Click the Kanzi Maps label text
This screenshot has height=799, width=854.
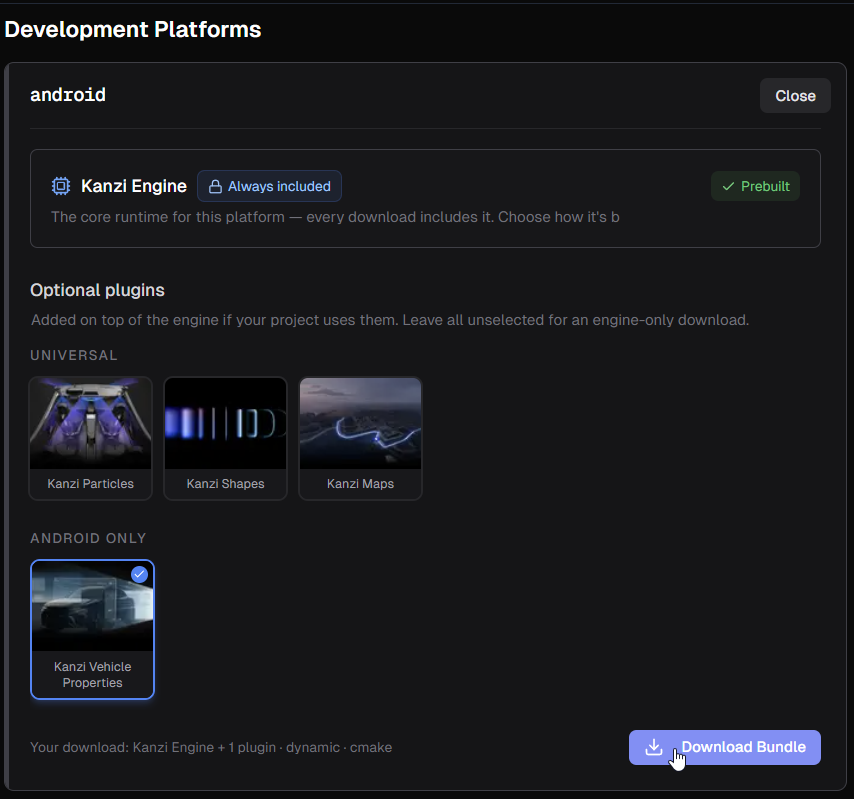(x=360, y=484)
